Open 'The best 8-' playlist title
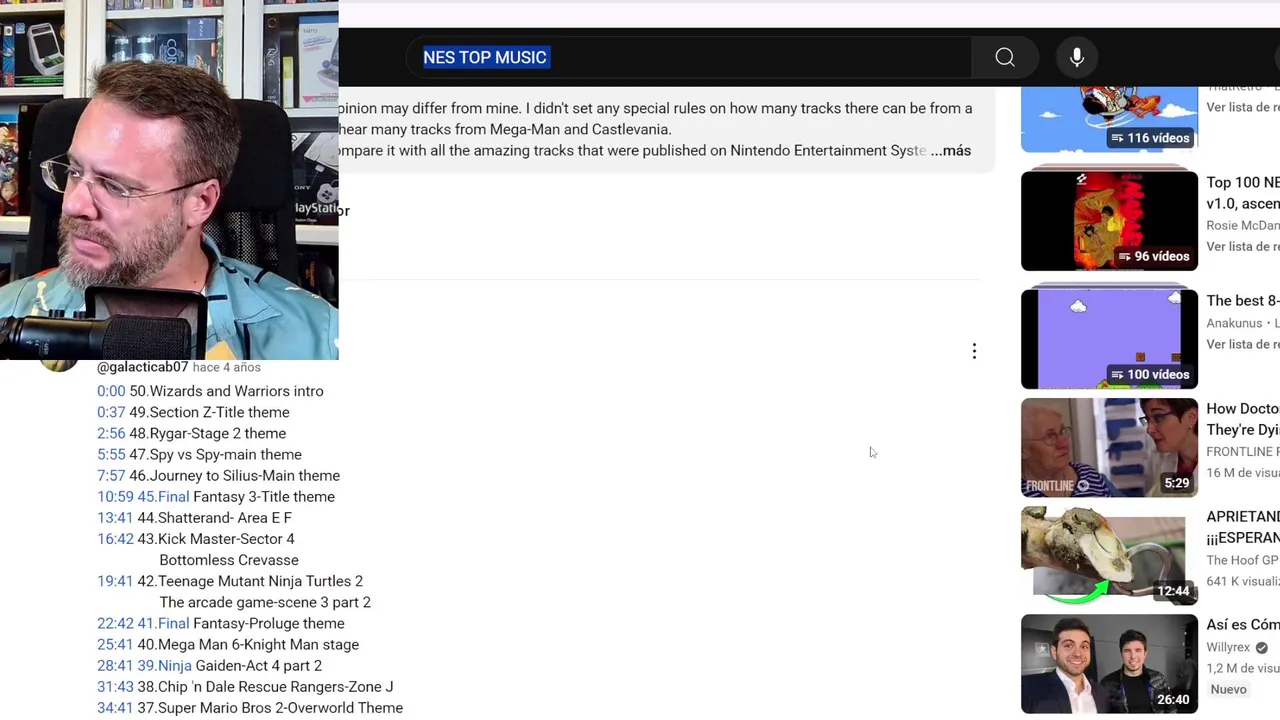Screen dimensions: 1280x720 (1243, 300)
